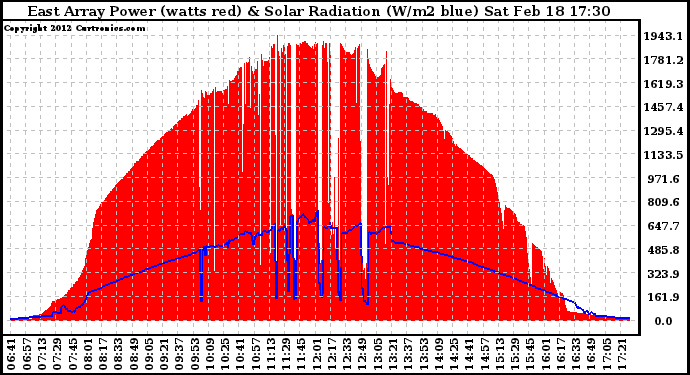Click the 14:41 time label
The width and height of the screenshot is (690, 375).
(x=470, y=354)
